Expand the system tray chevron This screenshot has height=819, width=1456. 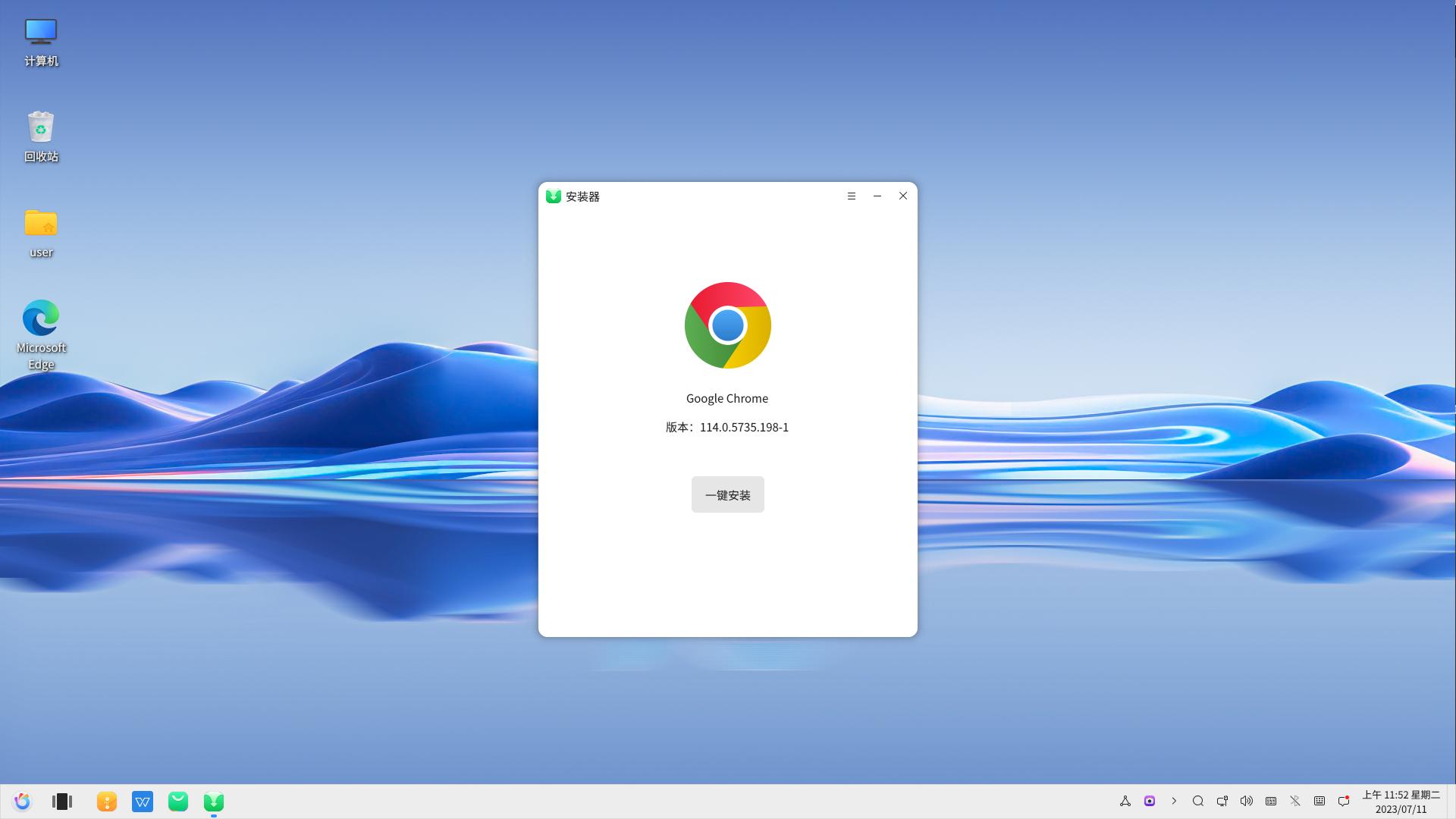1174,801
